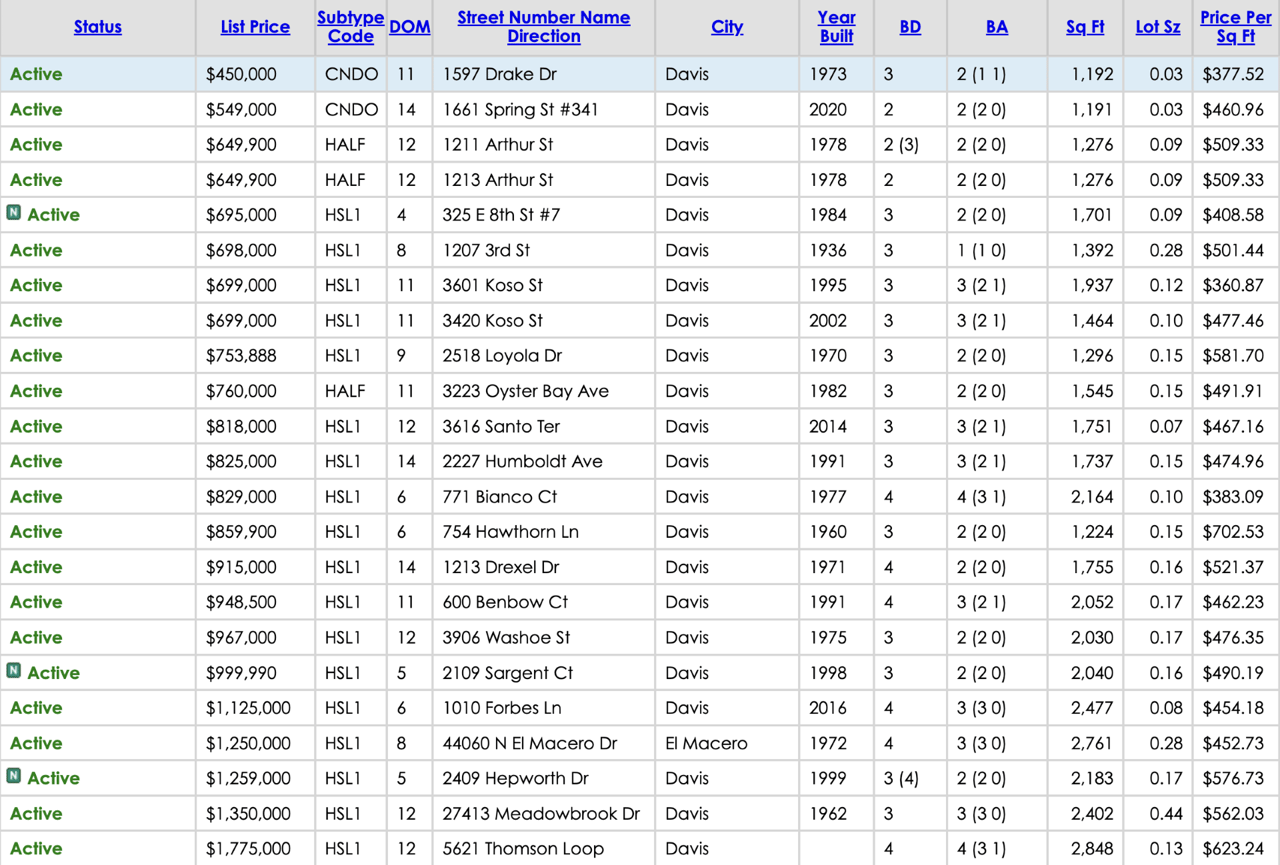This screenshot has height=865, width=1280.
Task: Click the 3420 Koso St address
Action: point(493,321)
